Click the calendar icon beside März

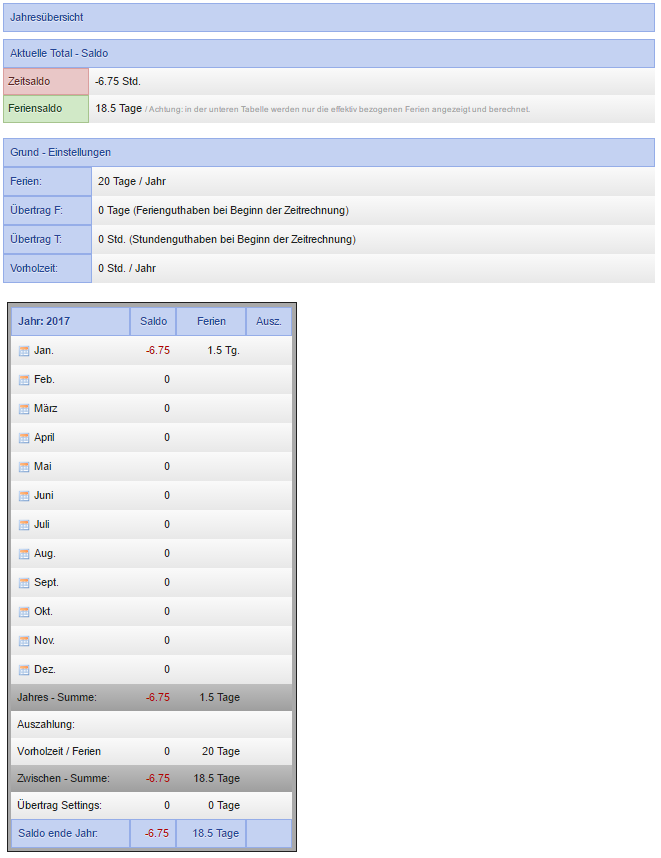click(24, 409)
